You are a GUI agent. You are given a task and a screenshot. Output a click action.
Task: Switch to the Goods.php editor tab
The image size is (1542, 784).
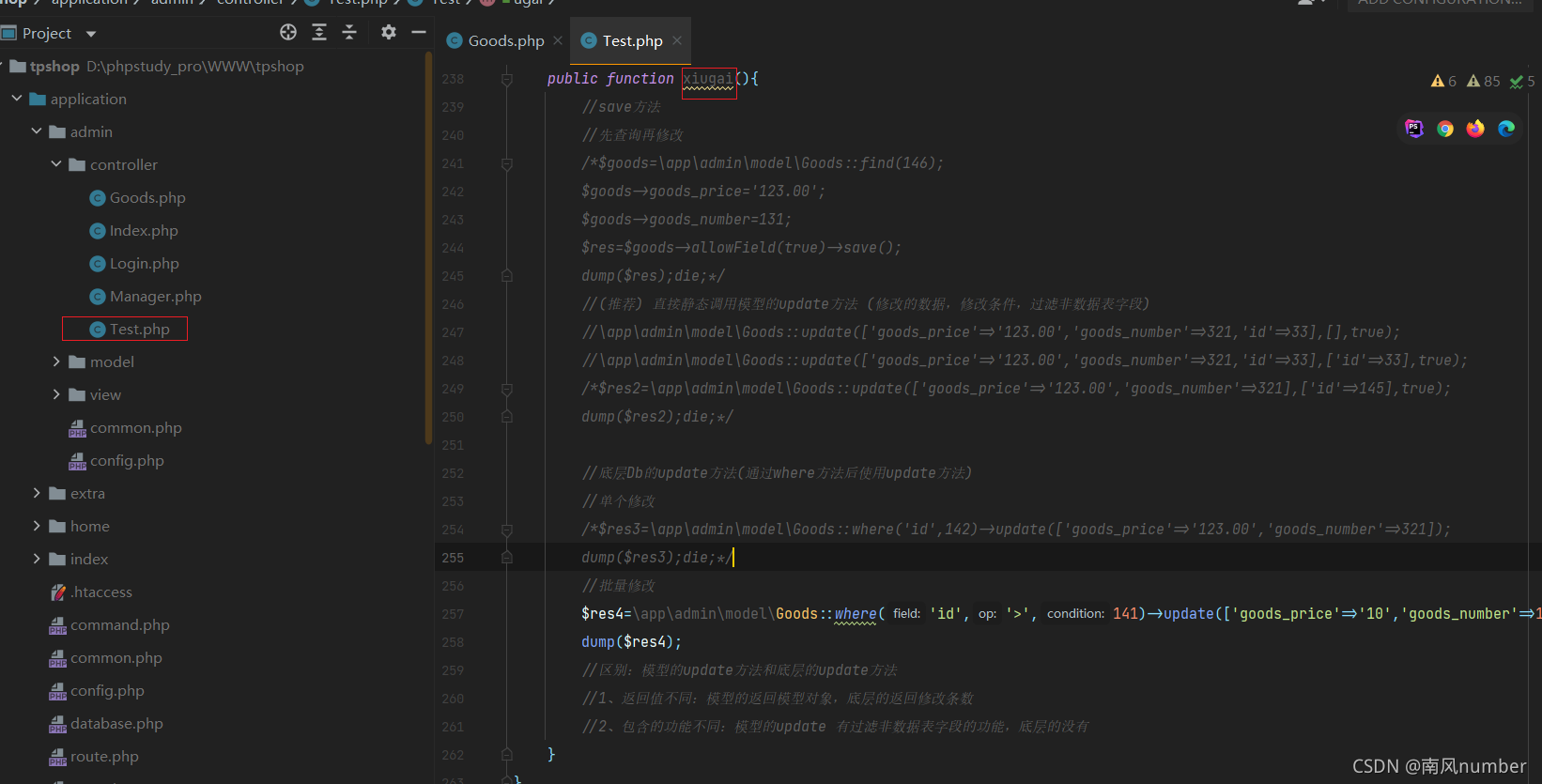coord(505,41)
